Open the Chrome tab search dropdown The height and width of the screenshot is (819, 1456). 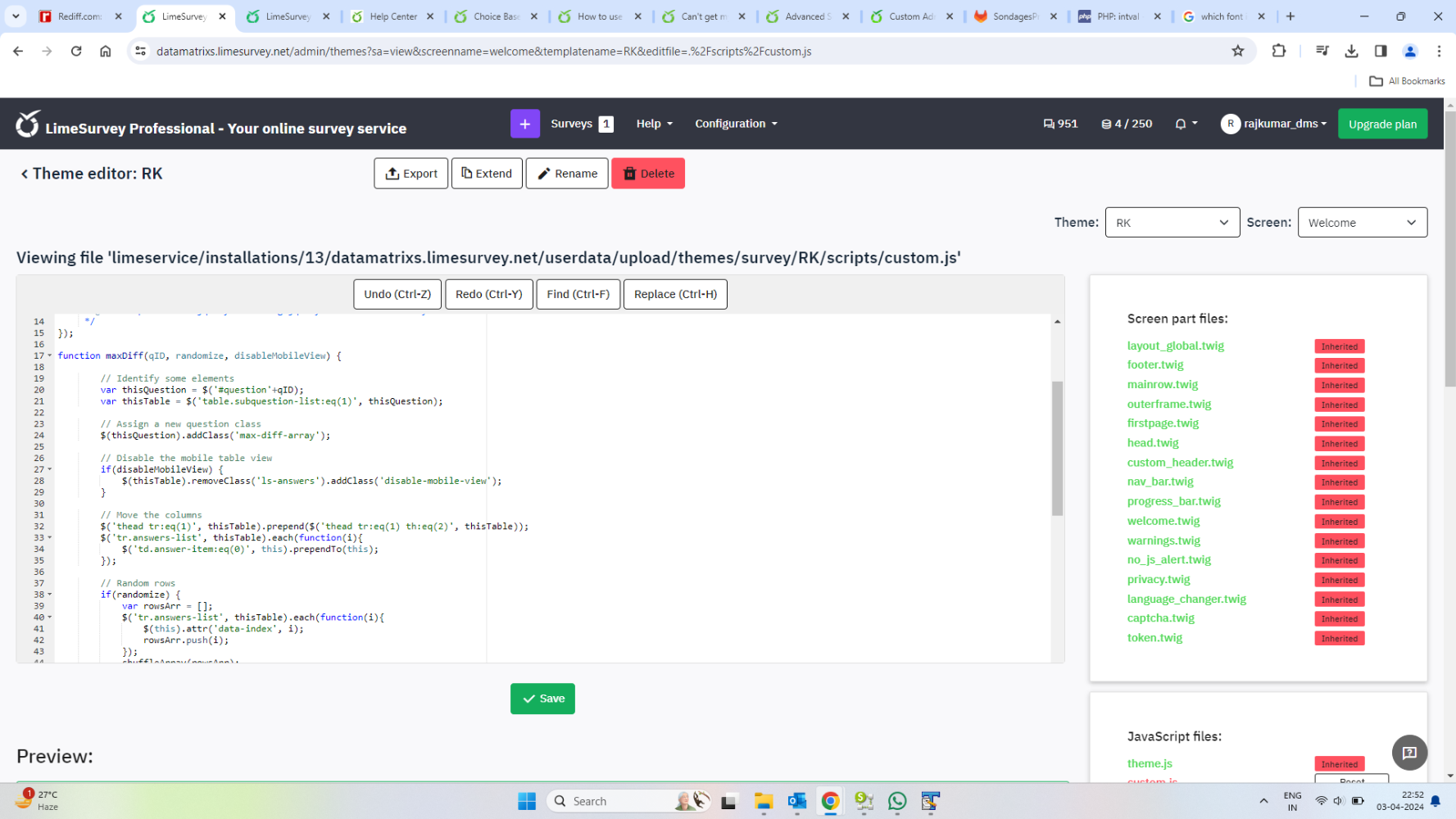point(16,16)
